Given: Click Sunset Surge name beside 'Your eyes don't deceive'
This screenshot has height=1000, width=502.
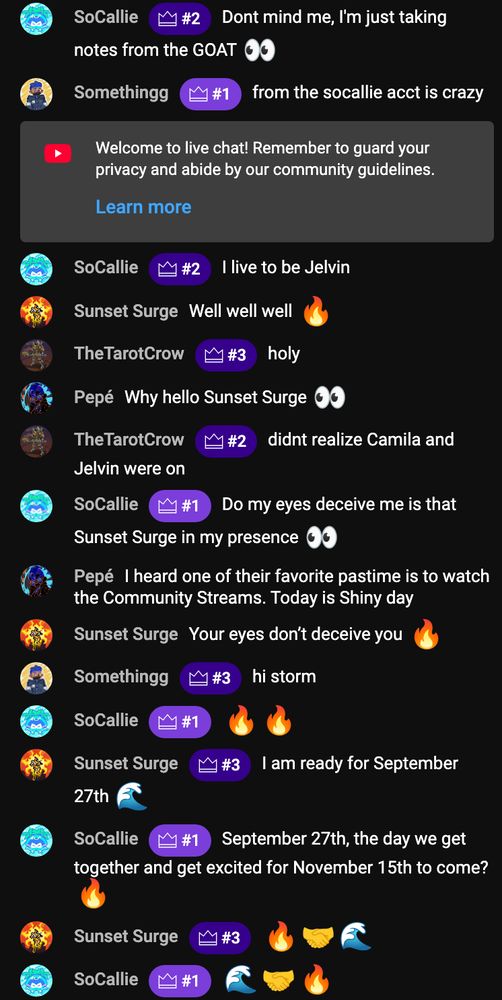Looking at the screenshot, I should point(126,635).
